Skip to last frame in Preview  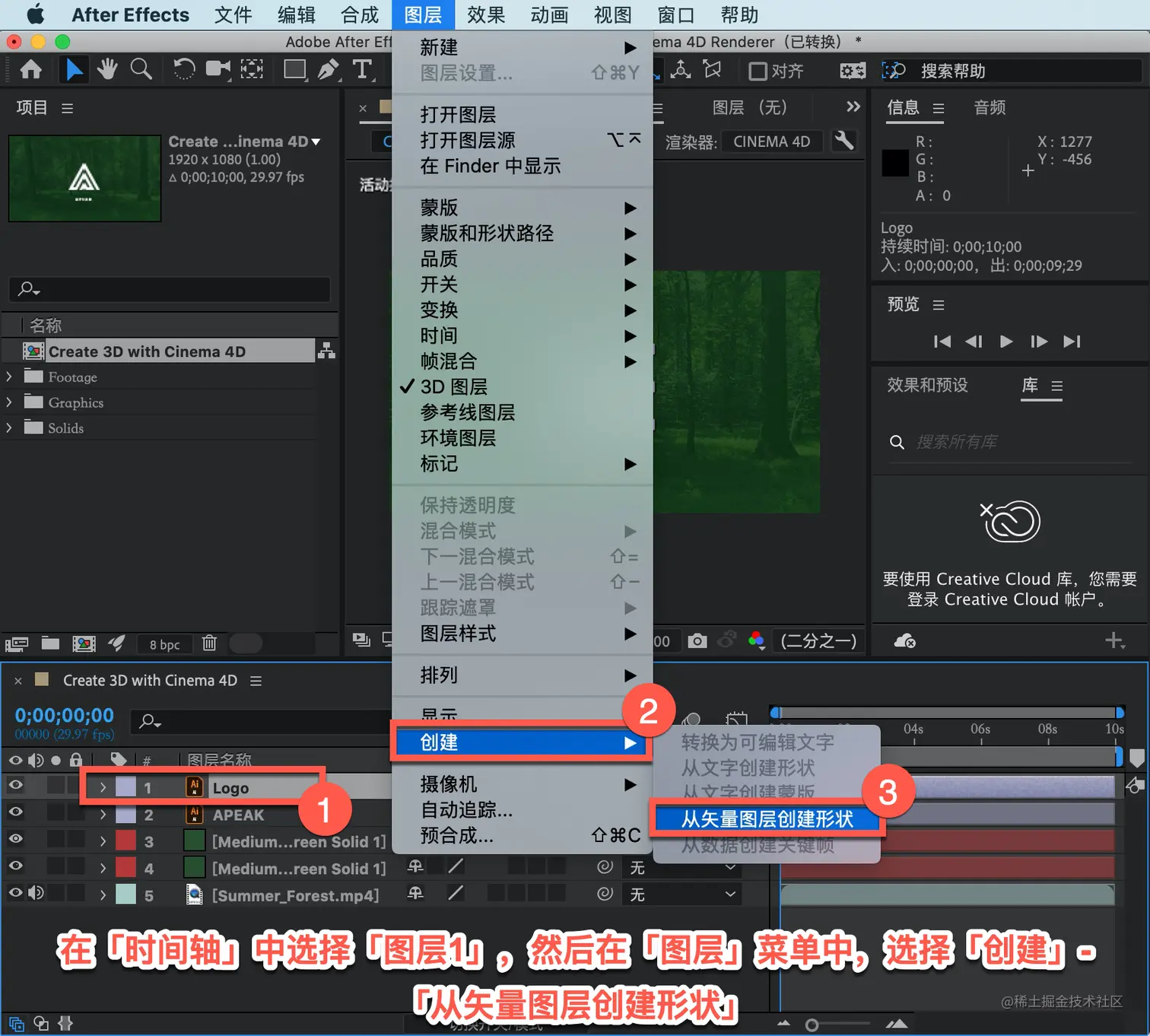(1072, 342)
